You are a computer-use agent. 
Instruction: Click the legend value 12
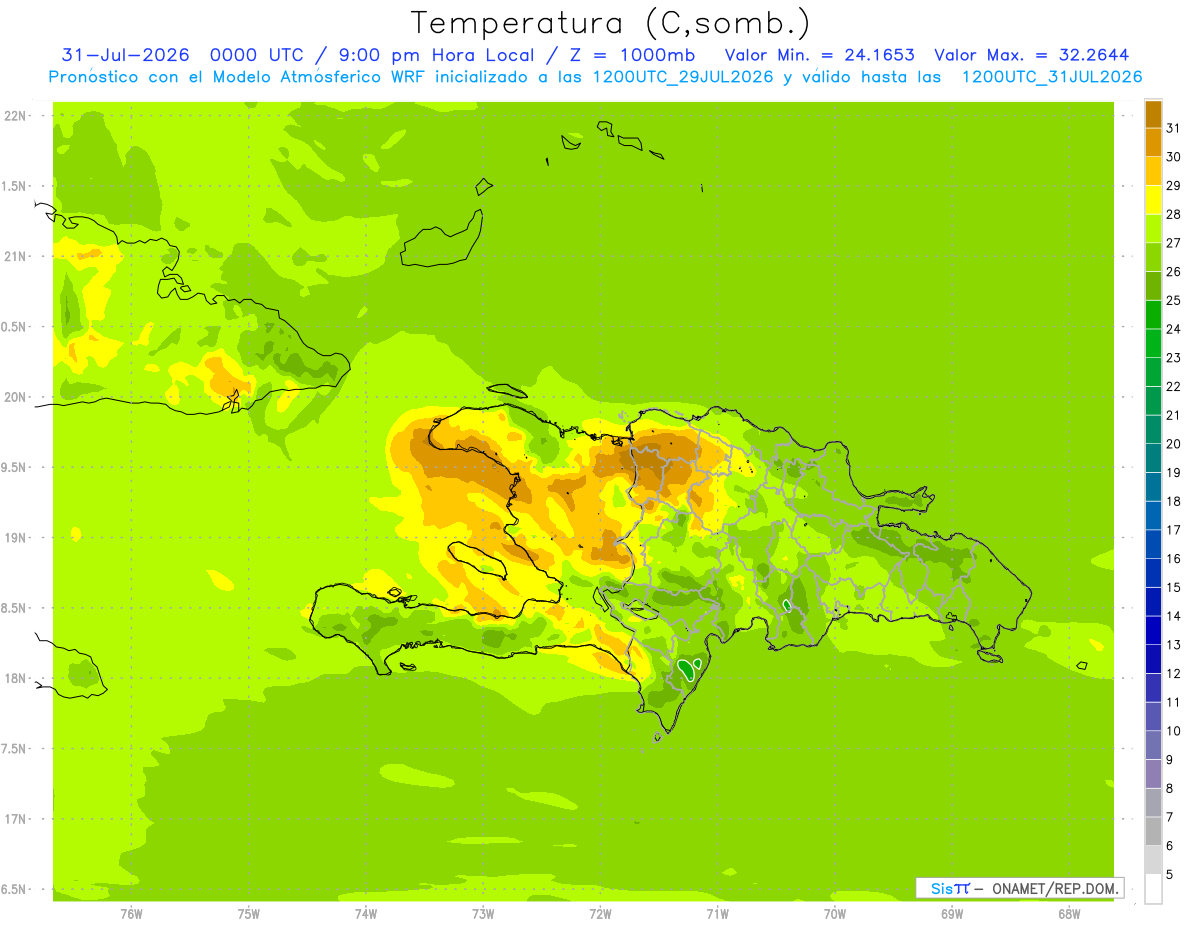pyautogui.click(x=1173, y=673)
